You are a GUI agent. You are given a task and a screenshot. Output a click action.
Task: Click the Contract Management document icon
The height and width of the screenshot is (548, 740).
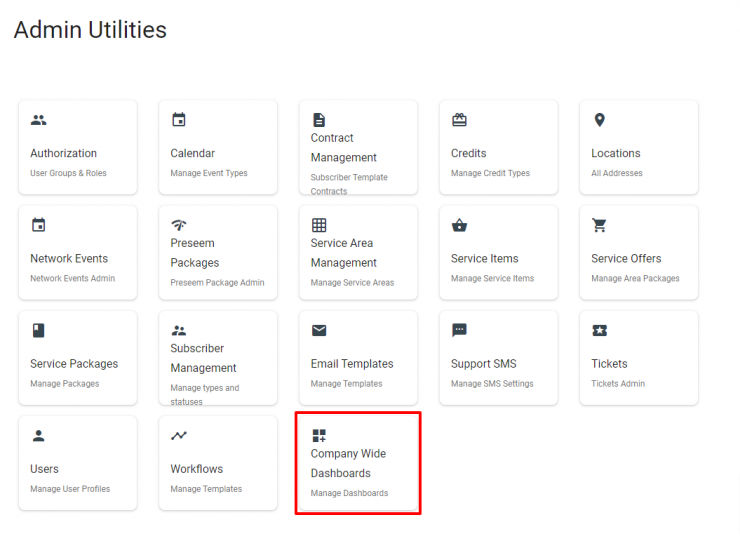[319, 120]
